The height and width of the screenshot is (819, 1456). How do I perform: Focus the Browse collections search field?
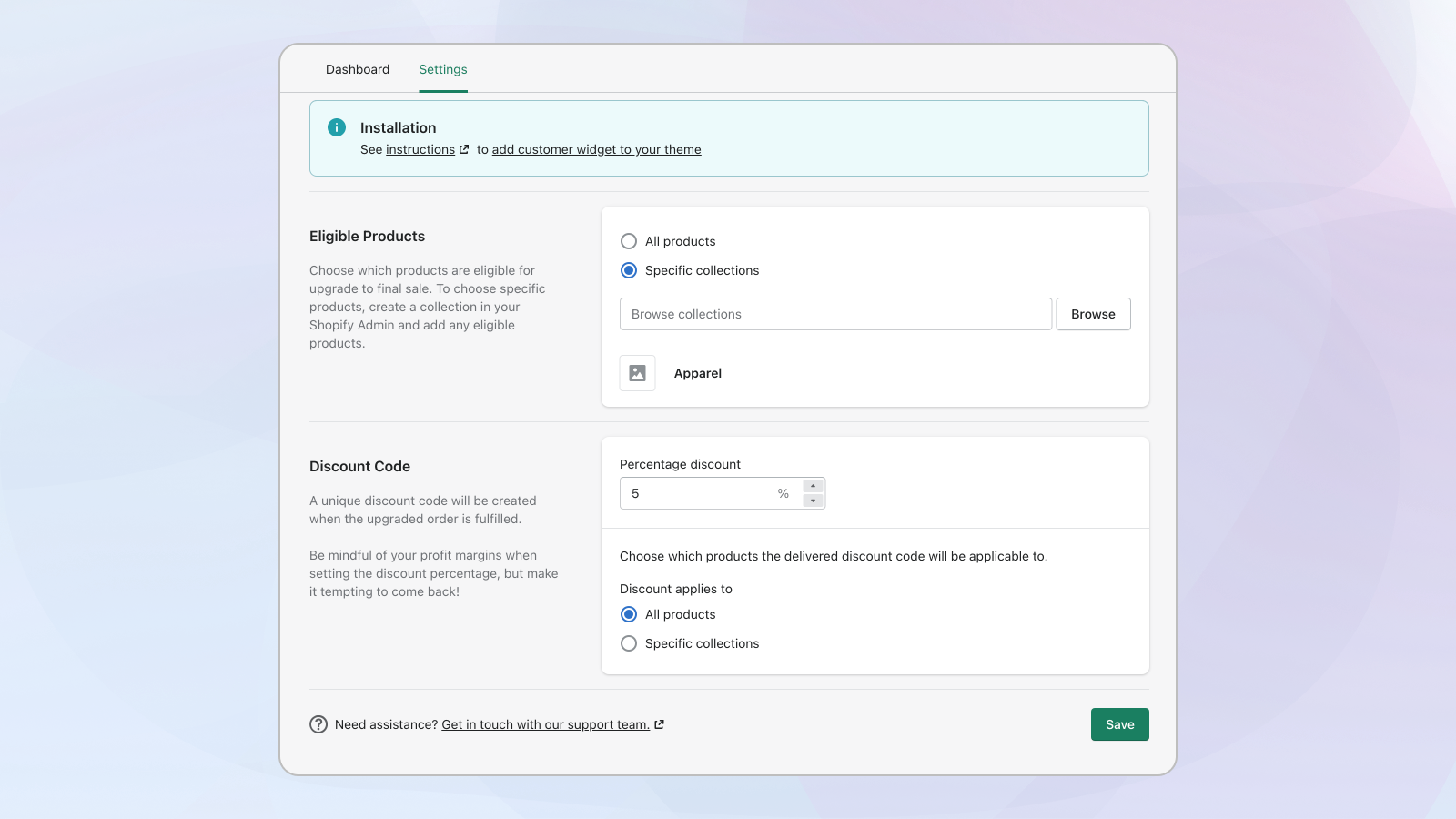(835, 314)
